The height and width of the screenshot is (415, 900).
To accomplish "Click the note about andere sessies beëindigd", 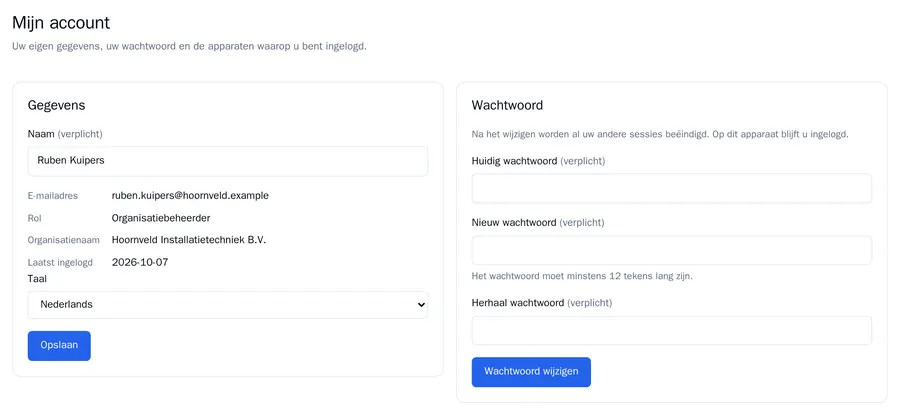I will click(660, 135).
